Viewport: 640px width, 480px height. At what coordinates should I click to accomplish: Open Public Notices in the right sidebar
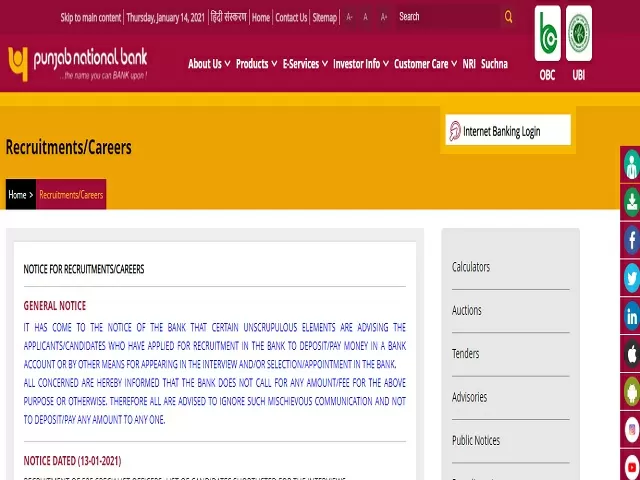[476, 440]
